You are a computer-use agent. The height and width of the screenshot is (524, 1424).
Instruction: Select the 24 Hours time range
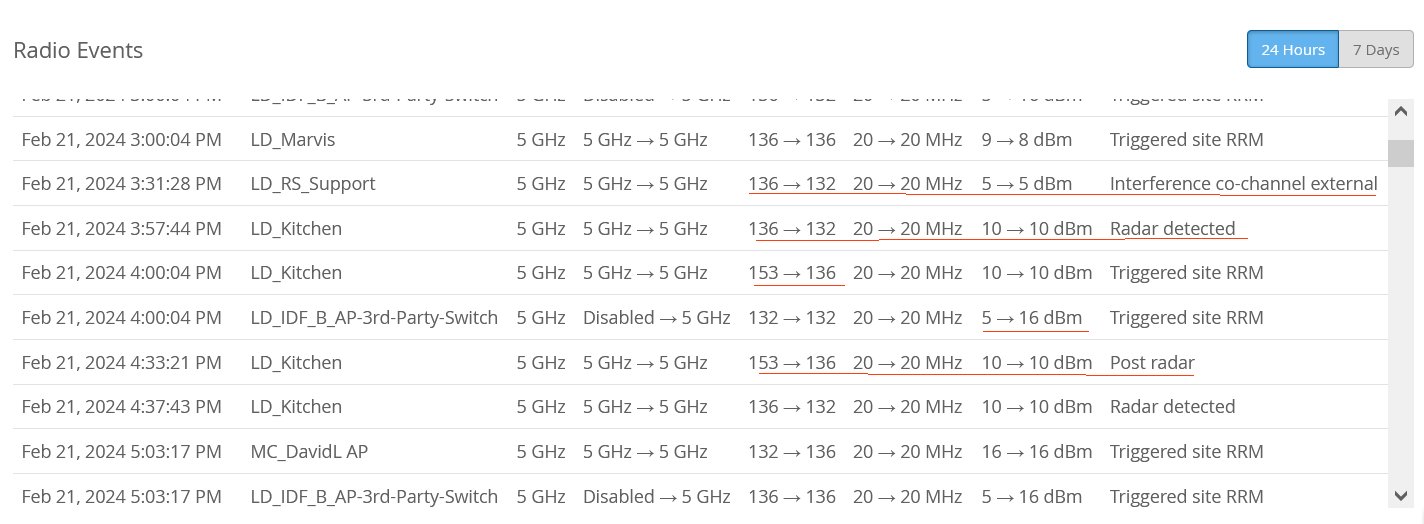1292,50
